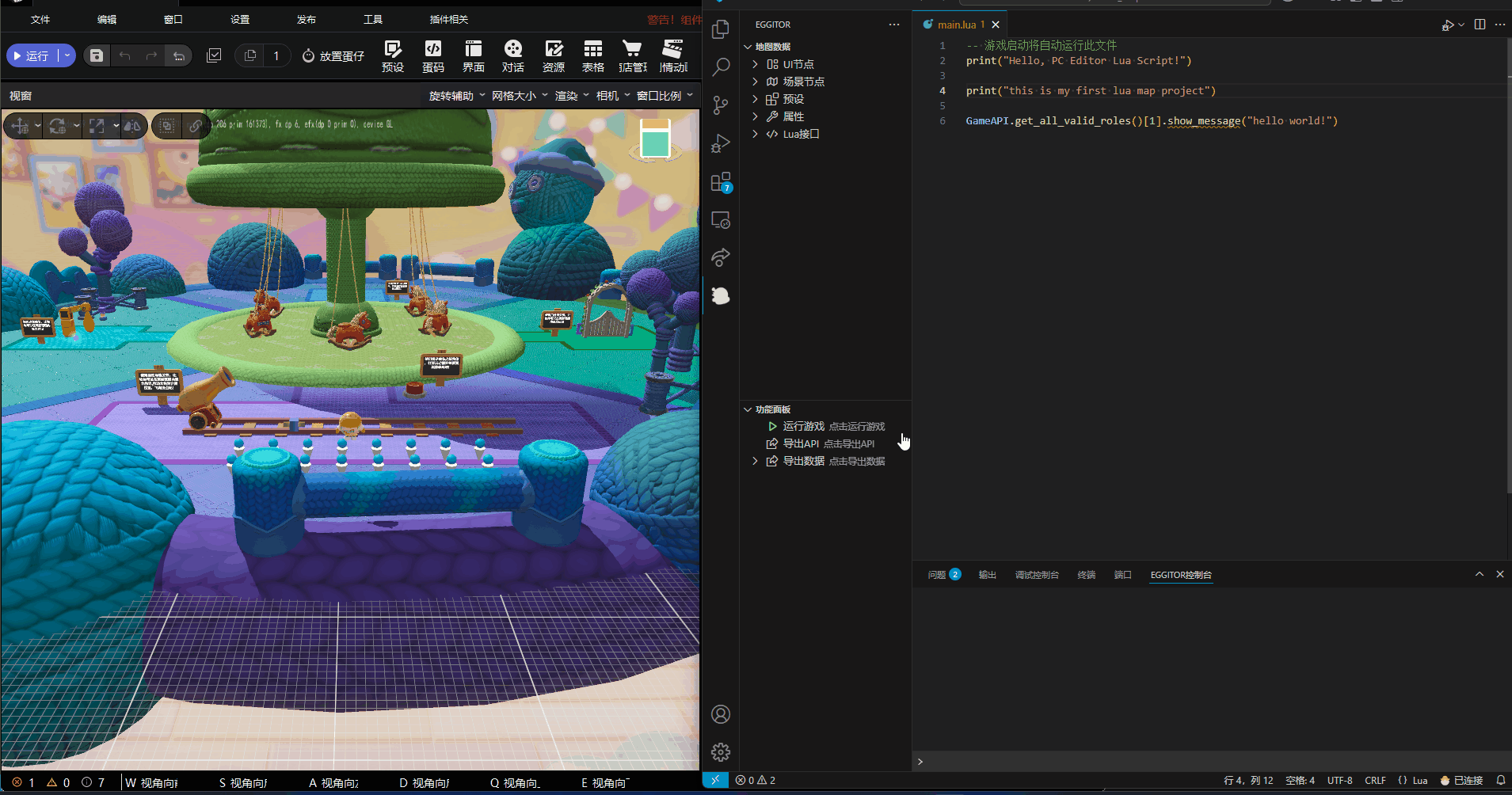Open the Eggitor egg icon in activity bar
The height and width of the screenshot is (795, 1512).
(720, 295)
